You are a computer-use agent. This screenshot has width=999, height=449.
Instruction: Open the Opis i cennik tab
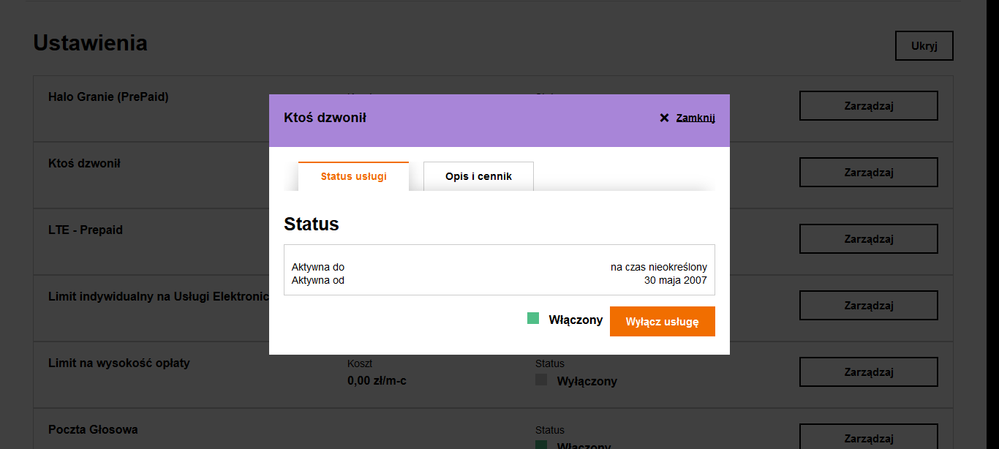click(x=478, y=176)
